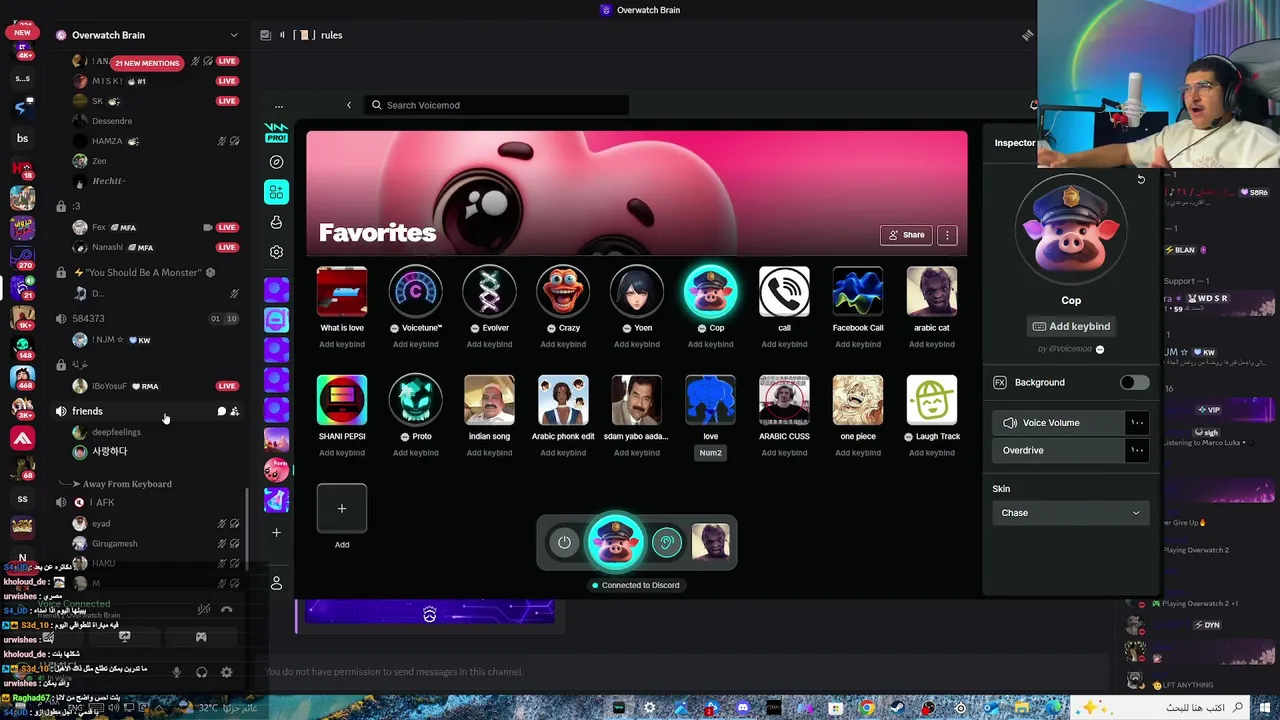1280x720 pixels.
Task: Play the SHANI PEPSI sound
Action: [x=342, y=400]
